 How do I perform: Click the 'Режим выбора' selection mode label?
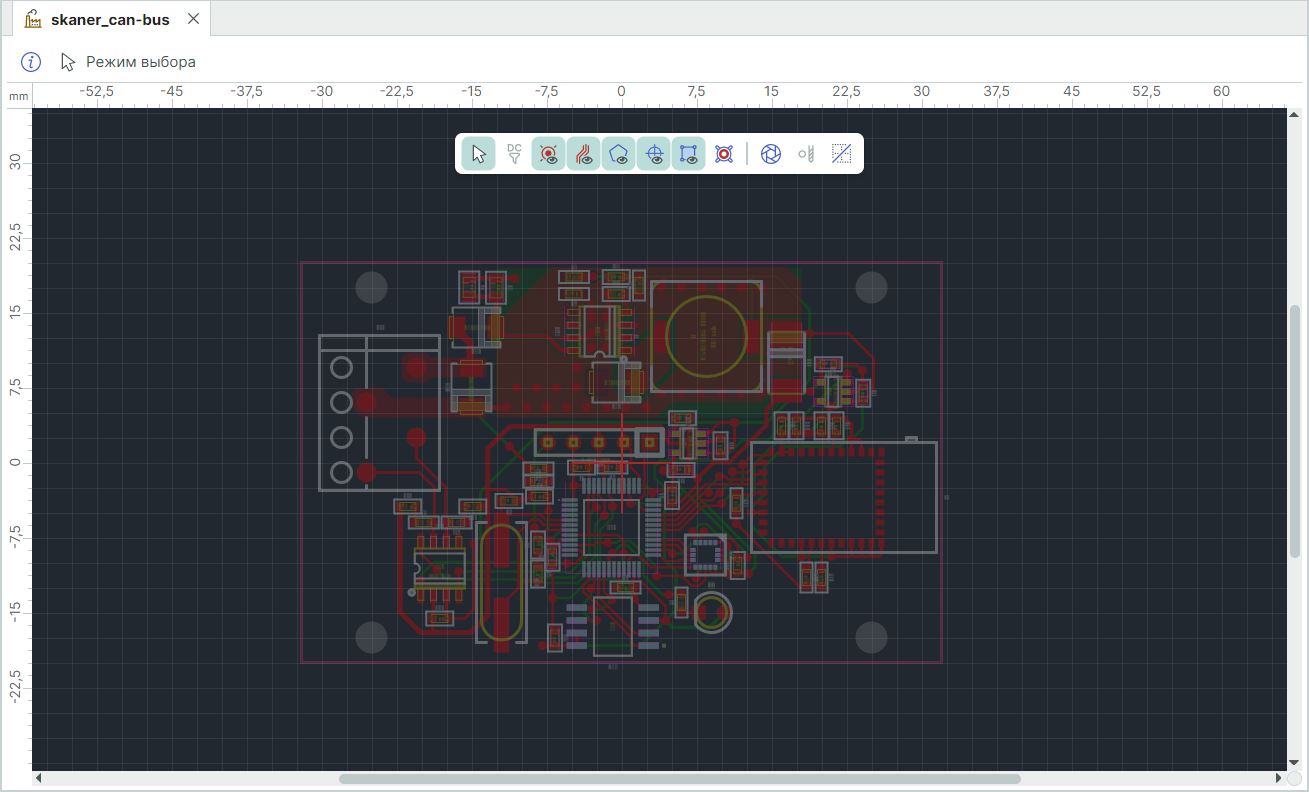coord(141,62)
